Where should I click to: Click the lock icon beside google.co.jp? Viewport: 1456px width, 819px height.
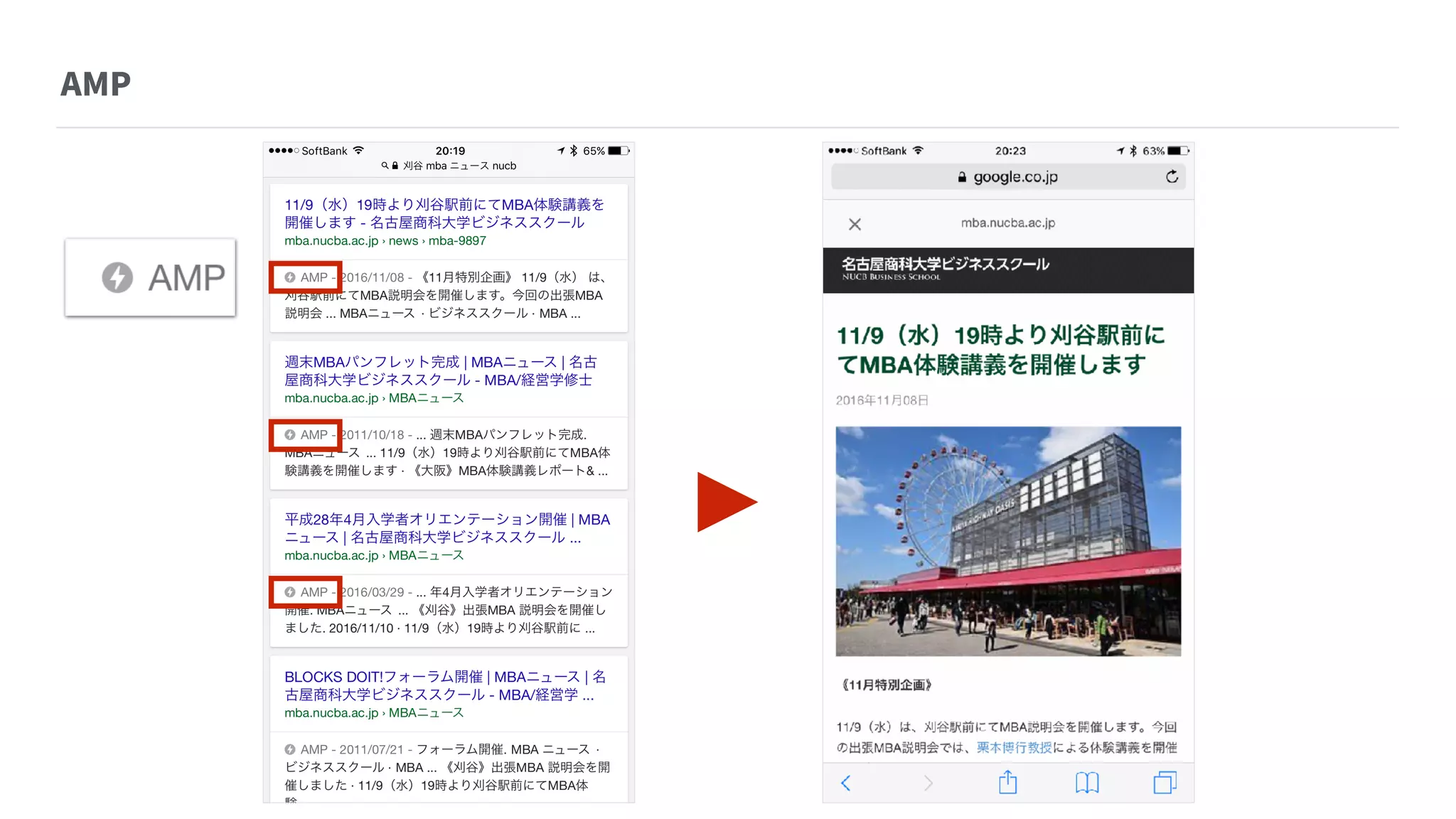[962, 177]
